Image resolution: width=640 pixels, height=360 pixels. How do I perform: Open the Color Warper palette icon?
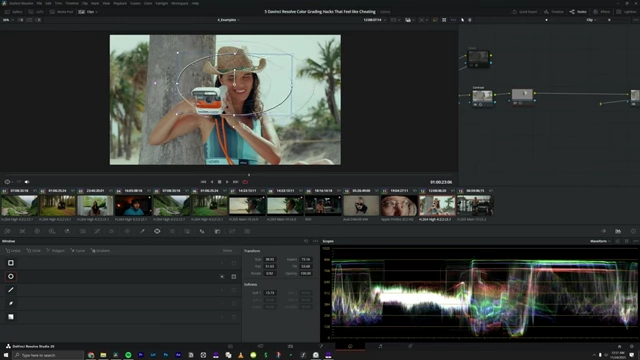point(112,231)
